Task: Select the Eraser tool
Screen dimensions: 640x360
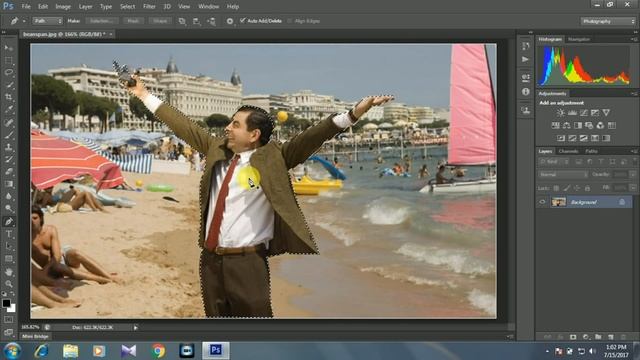Action: 9,172
